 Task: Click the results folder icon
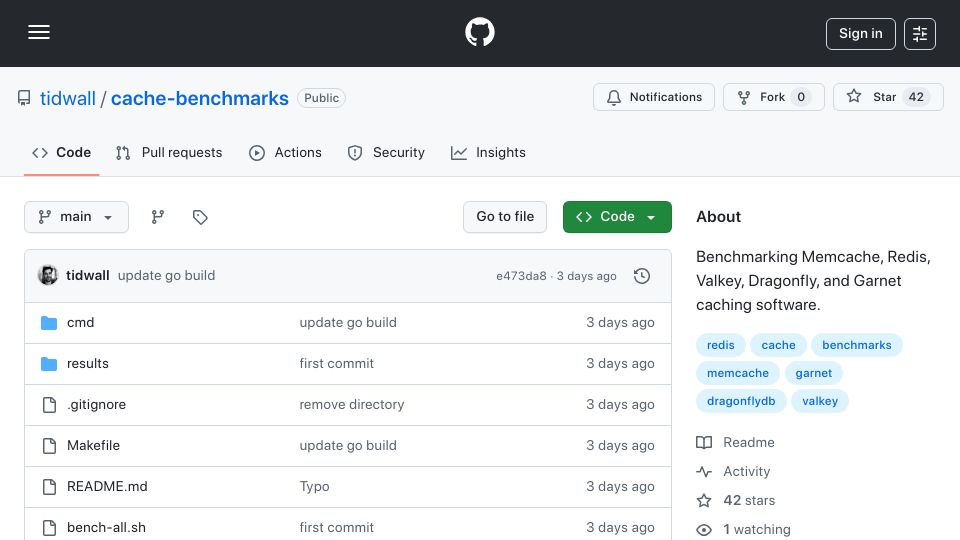click(49, 364)
